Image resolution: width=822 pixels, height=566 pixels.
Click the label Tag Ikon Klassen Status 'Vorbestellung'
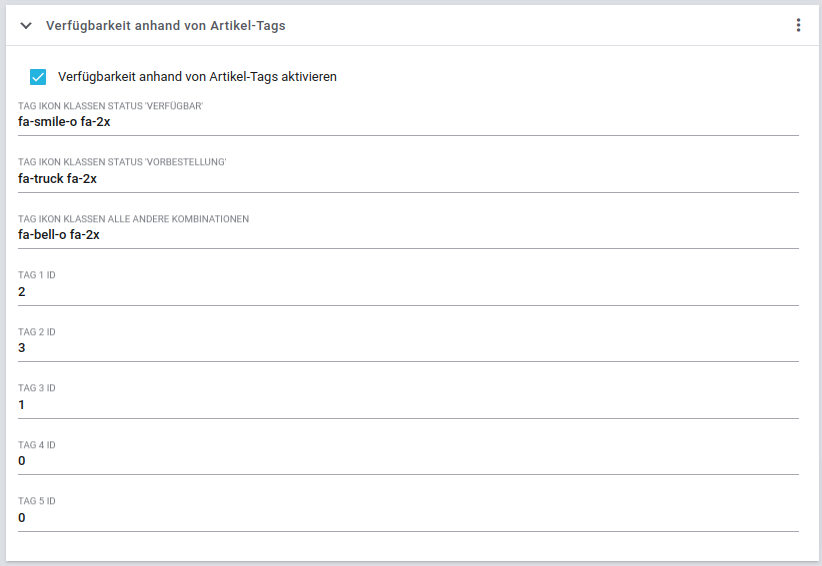click(122, 162)
